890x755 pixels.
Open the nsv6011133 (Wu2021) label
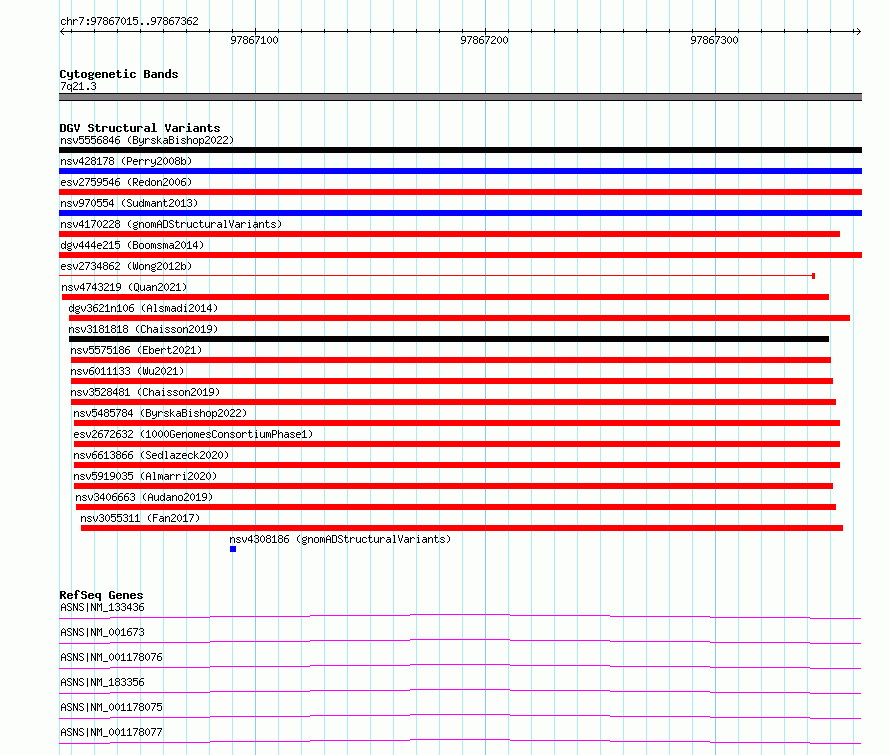coord(127,371)
